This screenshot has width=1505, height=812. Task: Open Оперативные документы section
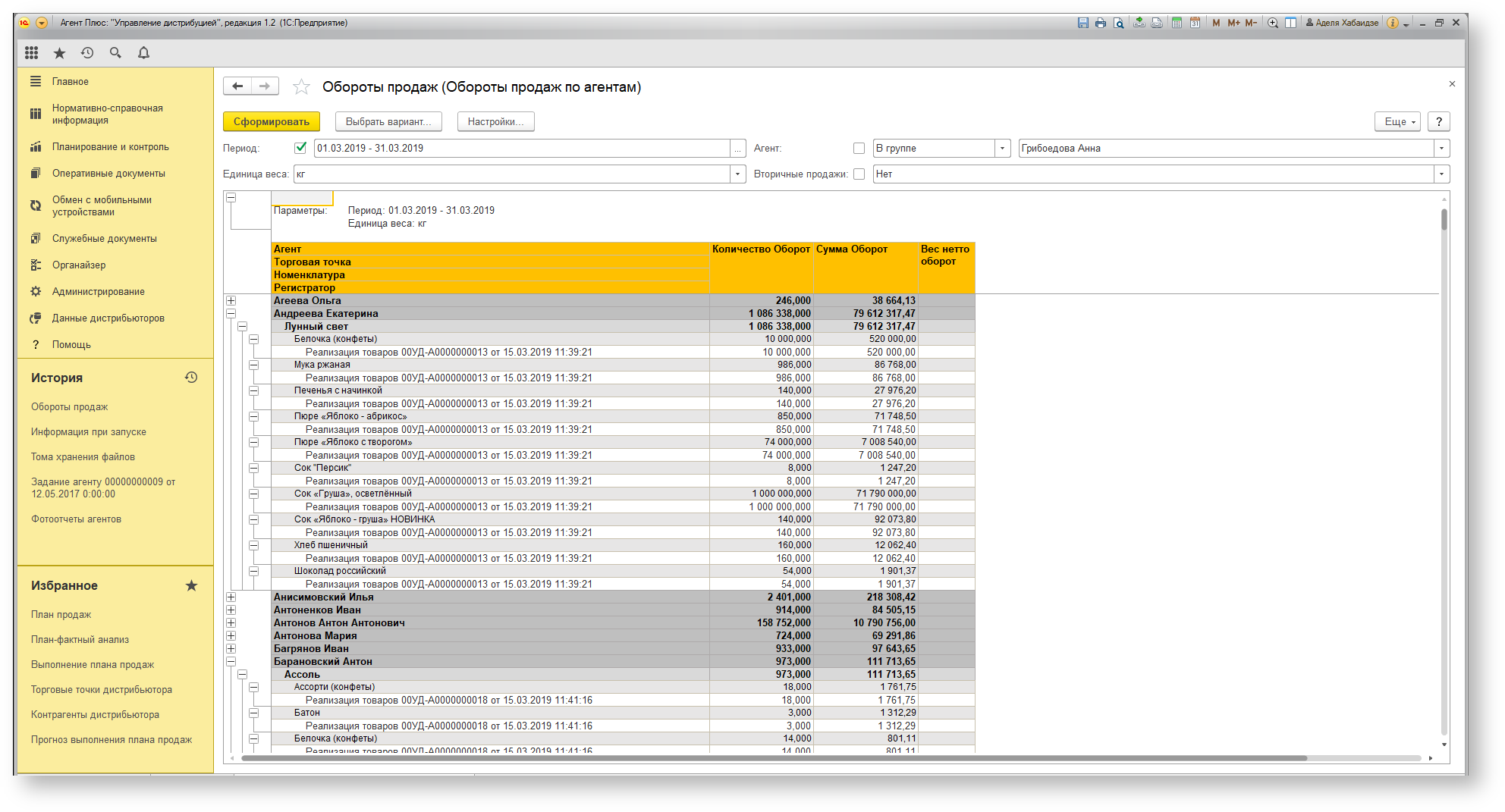click(x=108, y=174)
